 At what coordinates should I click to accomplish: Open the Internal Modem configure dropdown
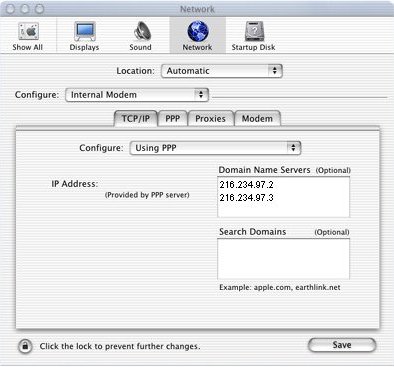coord(137,95)
